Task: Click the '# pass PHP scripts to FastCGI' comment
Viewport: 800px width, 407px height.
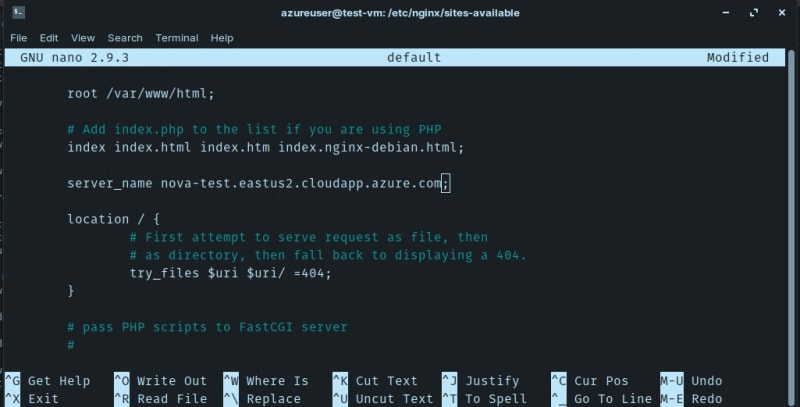Action: point(207,327)
